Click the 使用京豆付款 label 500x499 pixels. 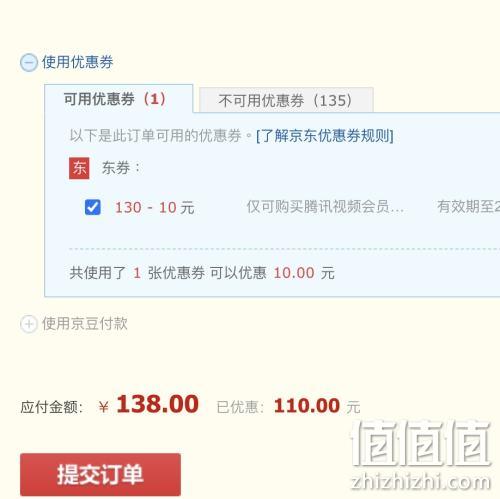pos(85,323)
